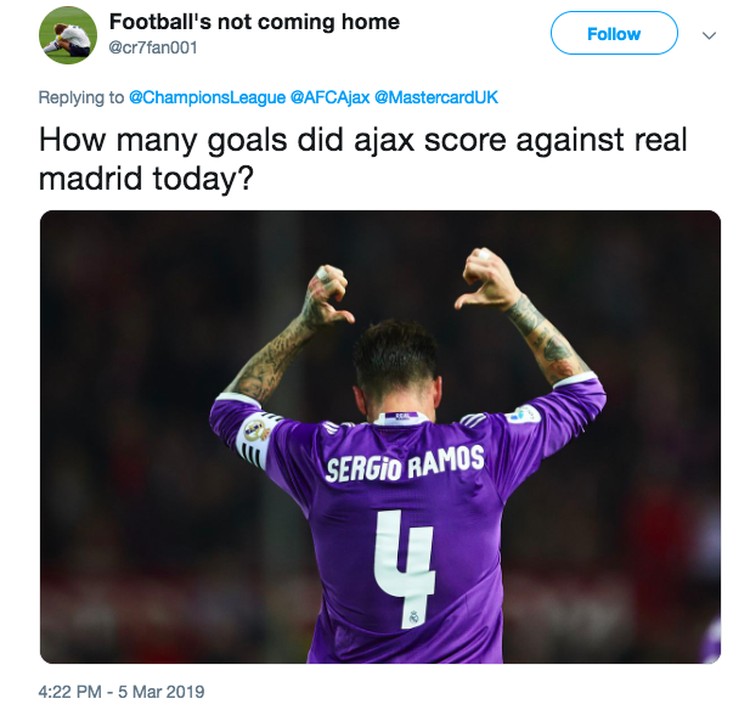Click the Follow button
Image resolution: width=750 pixels, height=710 pixels.
pos(614,33)
